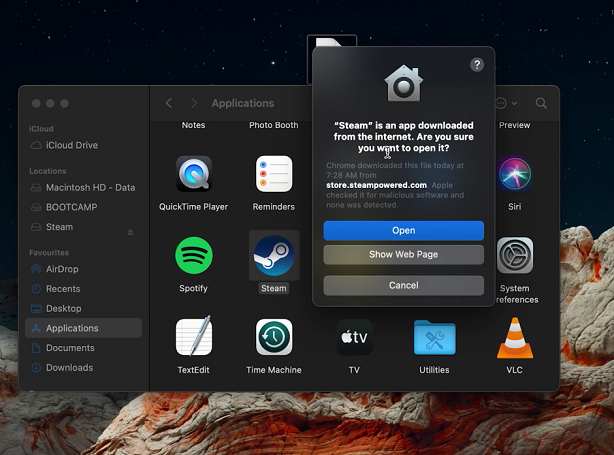Click the highlighted Steam name label
The width and height of the screenshot is (614, 455).
(x=274, y=289)
